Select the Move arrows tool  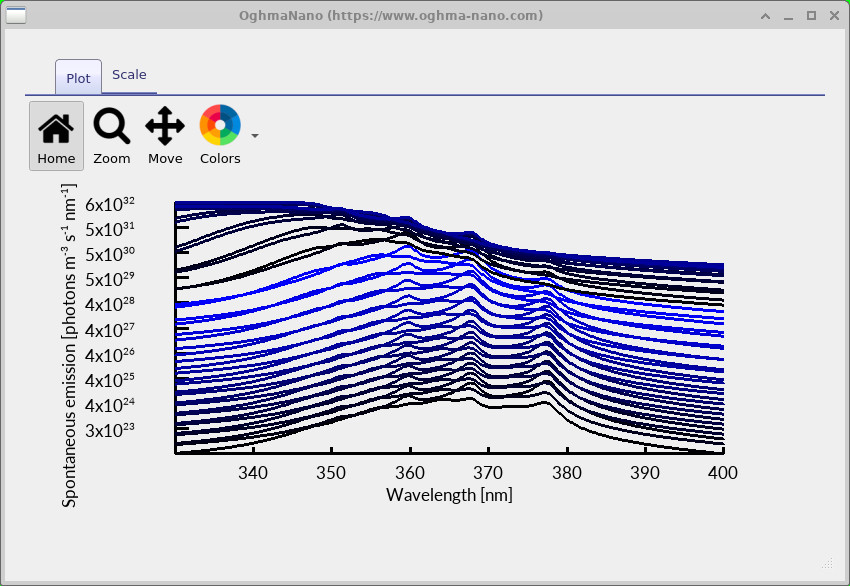coord(165,136)
